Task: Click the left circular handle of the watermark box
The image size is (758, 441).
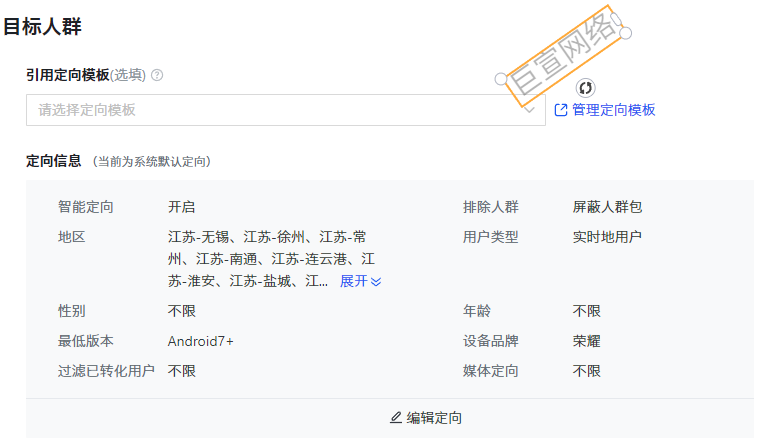Action: 502,79
